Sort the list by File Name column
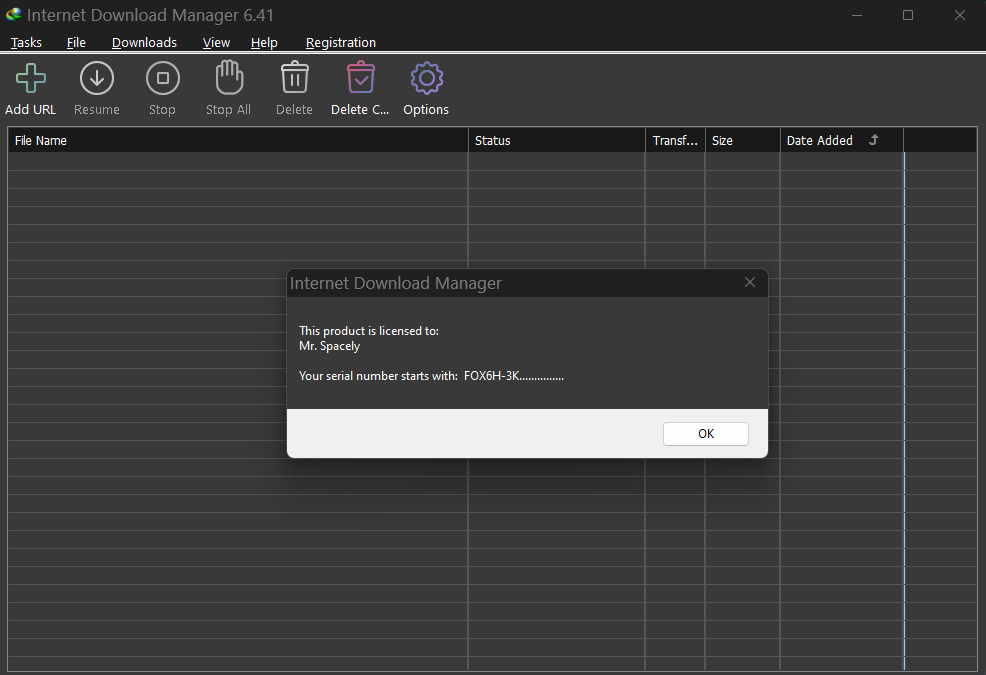Viewport: 986px width, 675px height. pyautogui.click(x=238, y=140)
